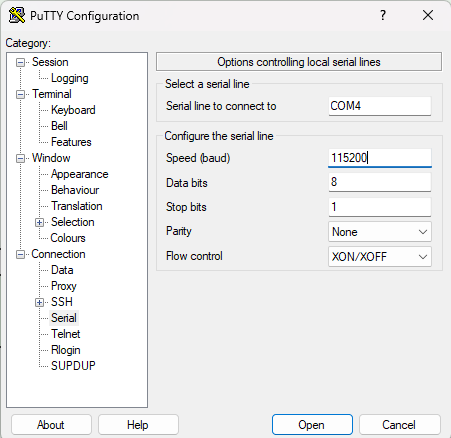Viewport: 451px width, 438px height.
Task: Open the Rlogin category
Action: (x=66, y=350)
